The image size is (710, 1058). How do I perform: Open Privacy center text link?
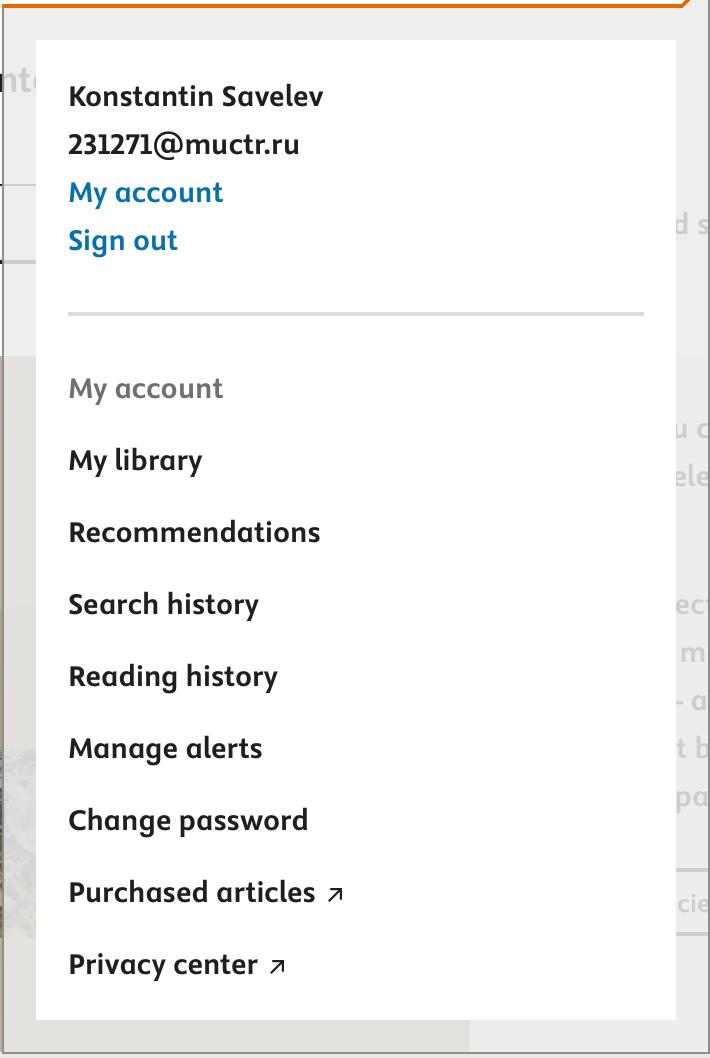[163, 965]
